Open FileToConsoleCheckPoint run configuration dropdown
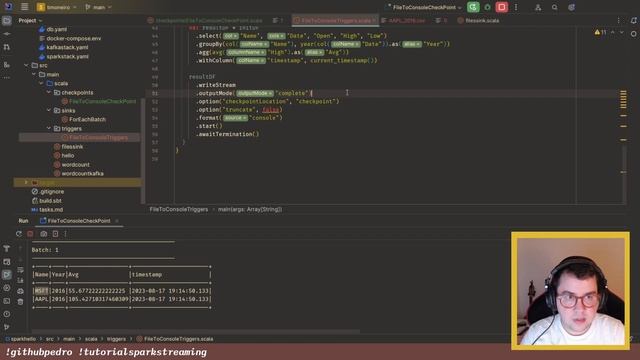Viewport: 640px width, 360px height. pos(423,7)
